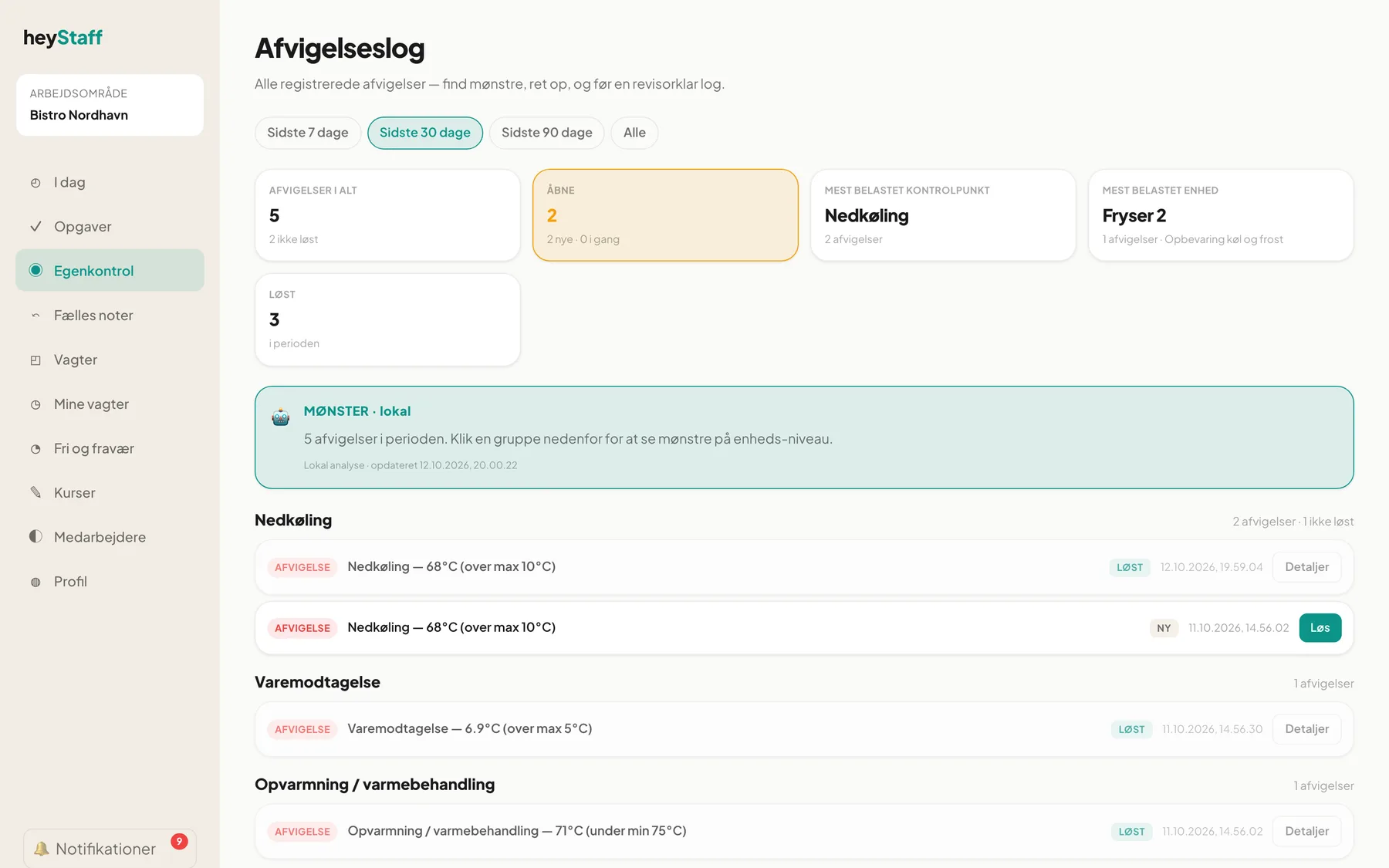Screen dimensions: 1389x868
Task: Open Detaljer for resolved Nedkøling deviation
Action: (x=1306, y=567)
